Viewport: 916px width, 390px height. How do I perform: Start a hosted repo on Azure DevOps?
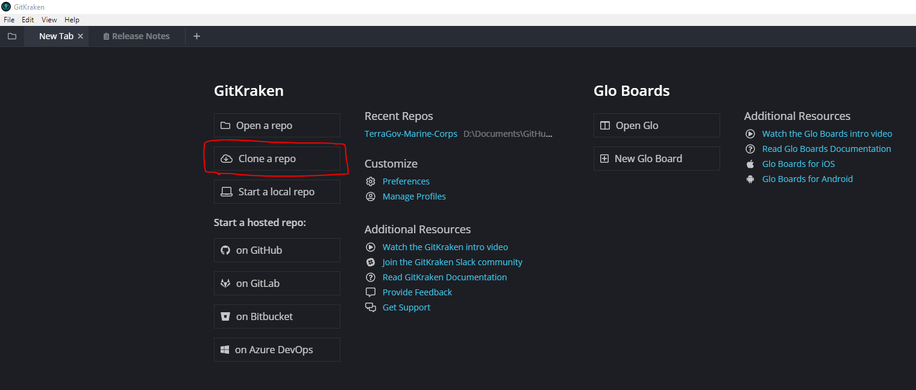click(x=277, y=350)
